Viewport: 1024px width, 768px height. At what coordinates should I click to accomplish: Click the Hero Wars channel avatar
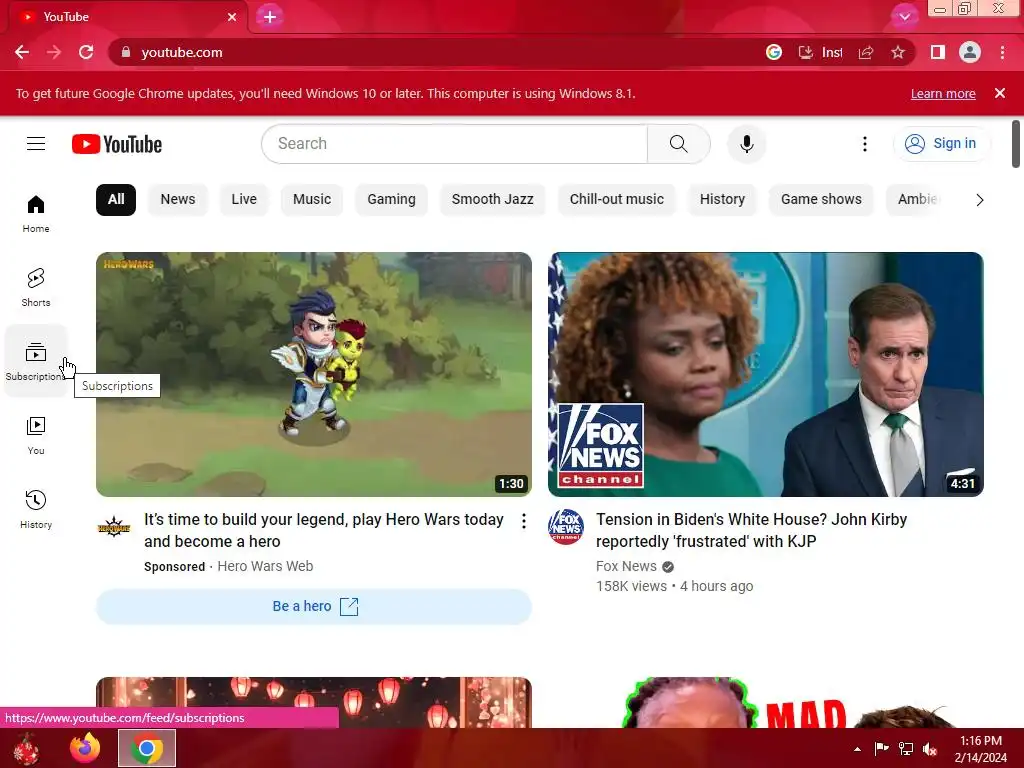point(114,526)
